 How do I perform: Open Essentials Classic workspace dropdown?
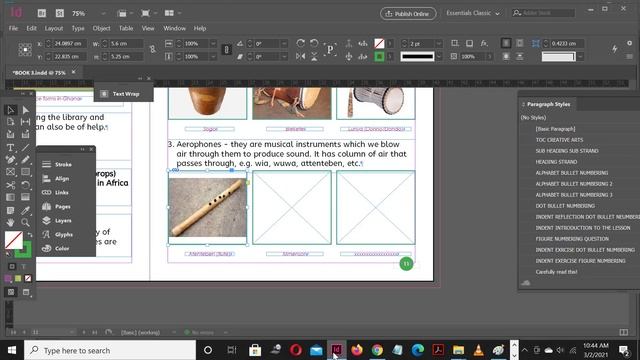pos(473,13)
